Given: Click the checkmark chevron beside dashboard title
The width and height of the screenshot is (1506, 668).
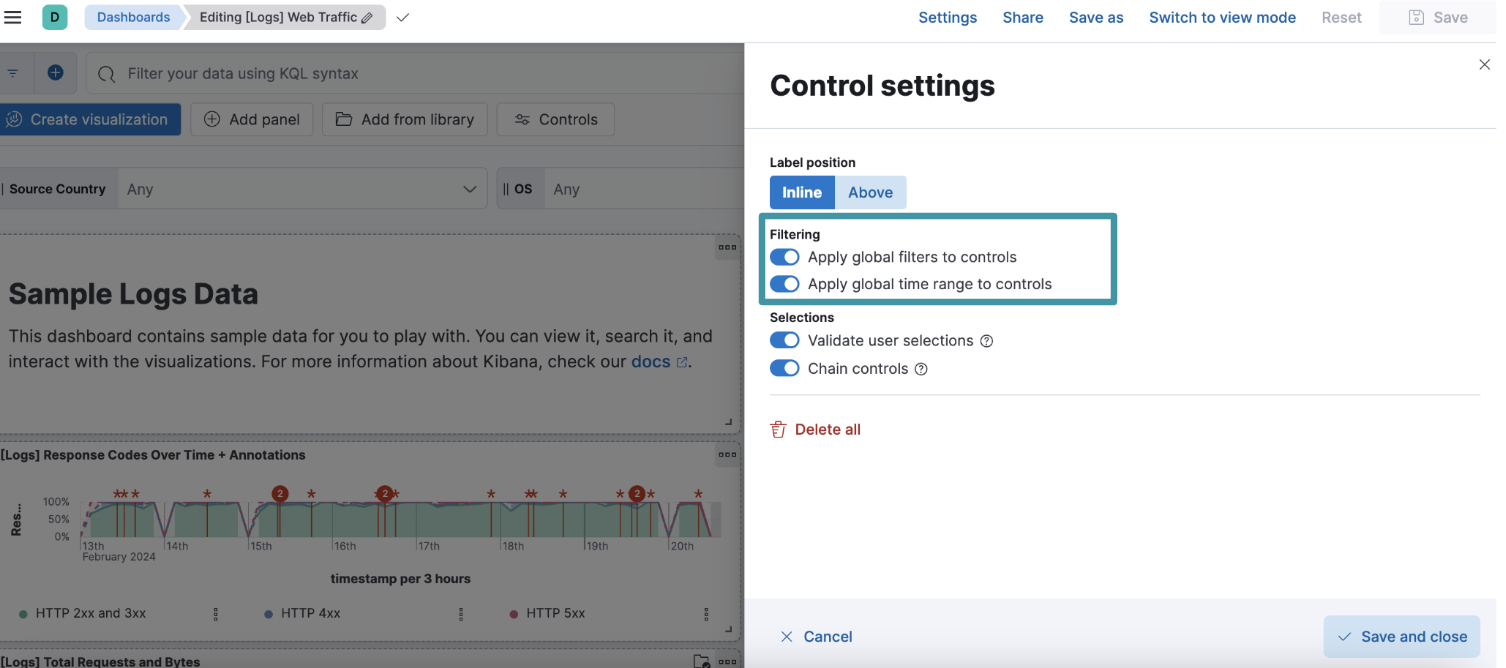Looking at the screenshot, I should click(x=401, y=17).
